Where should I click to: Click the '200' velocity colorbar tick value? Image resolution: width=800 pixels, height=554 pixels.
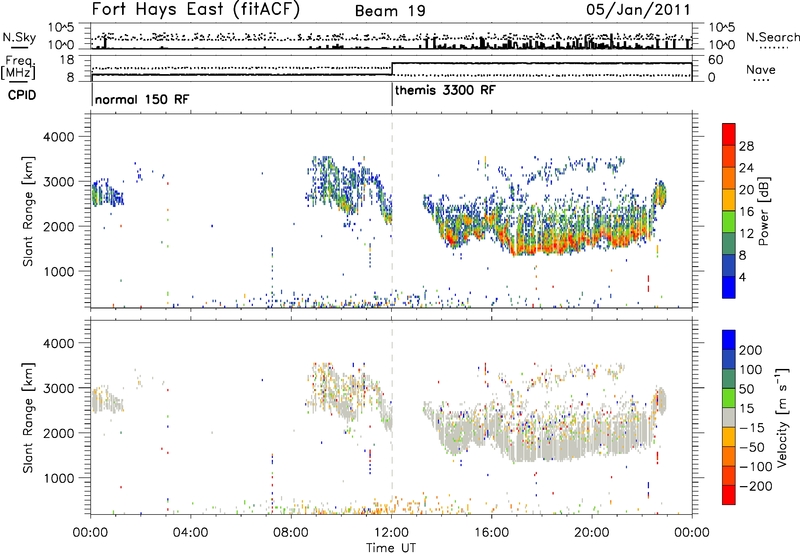coord(751,350)
